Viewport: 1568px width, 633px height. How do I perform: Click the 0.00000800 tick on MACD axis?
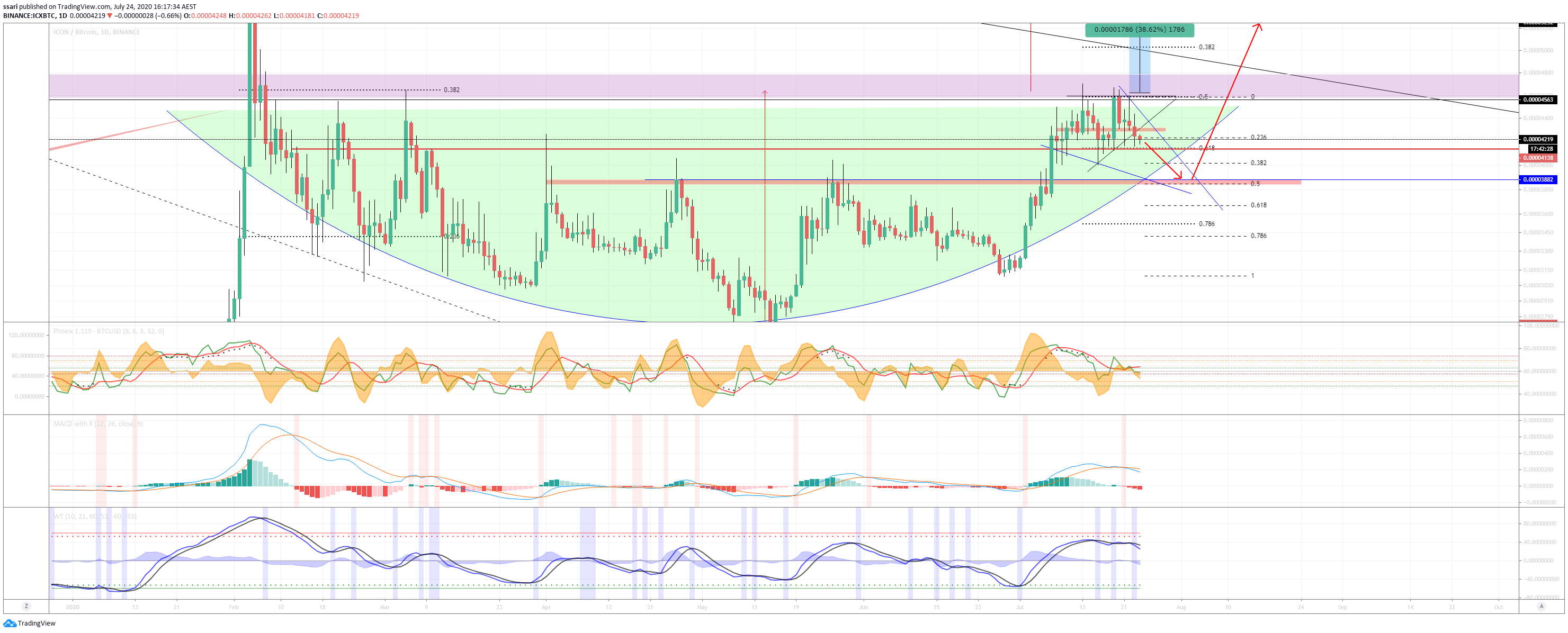[1538, 421]
